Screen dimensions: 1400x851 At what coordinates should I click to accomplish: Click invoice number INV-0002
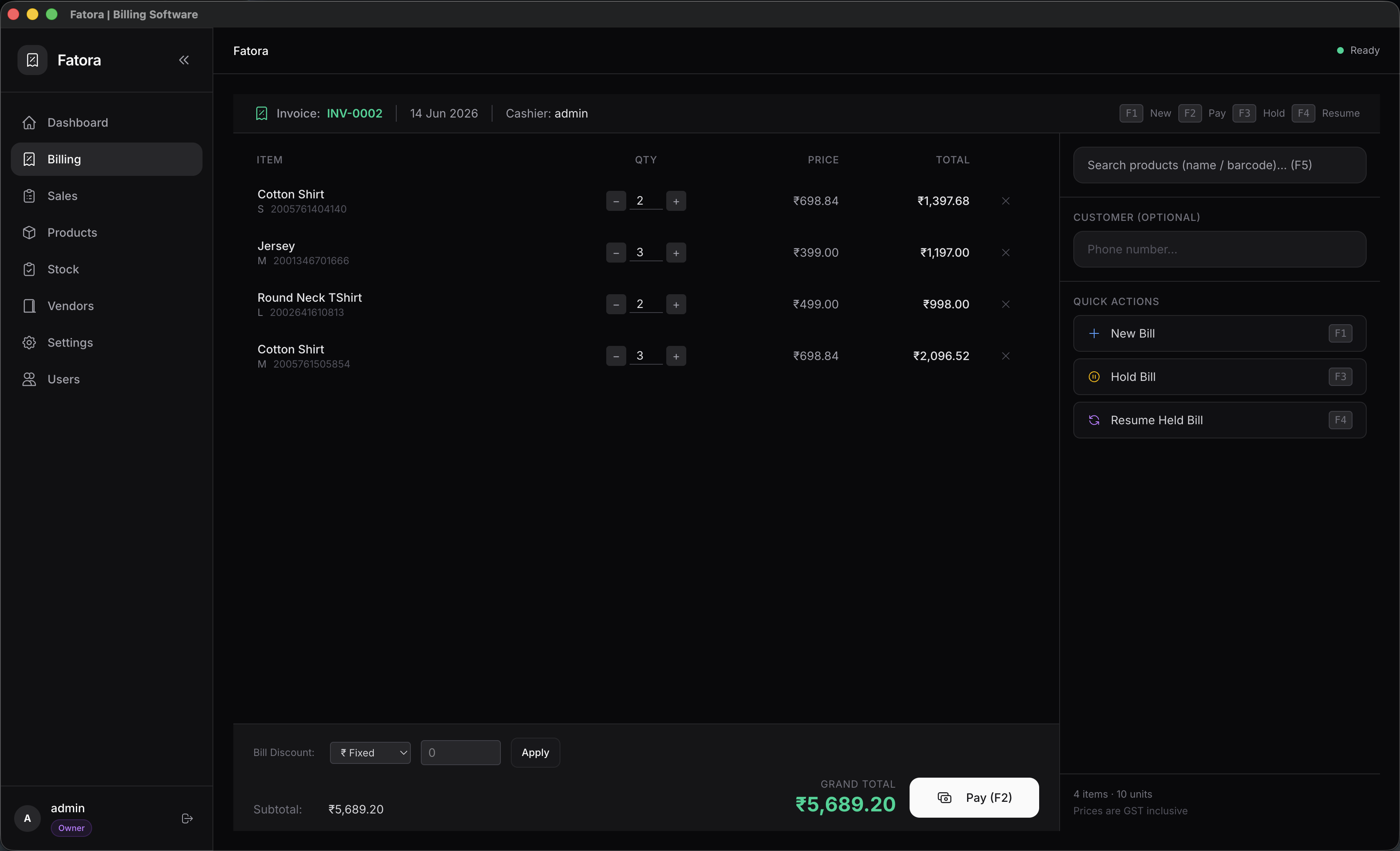tap(355, 114)
